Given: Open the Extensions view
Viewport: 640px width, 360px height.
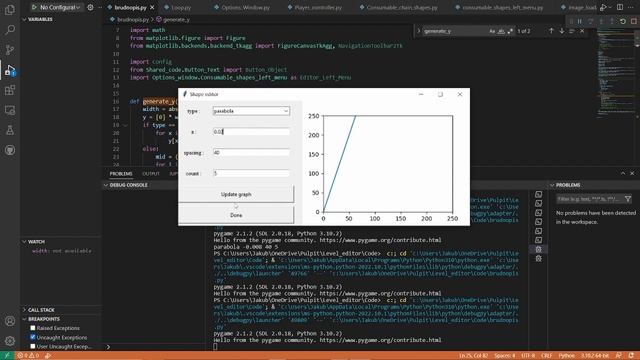Looking at the screenshot, I should pos(10,90).
